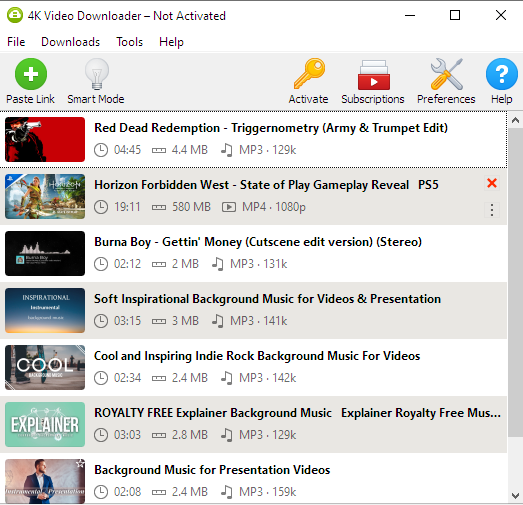Select Horizon Forbidden West thumbnail
This screenshot has width=523, height=505.
(x=45, y=196)
